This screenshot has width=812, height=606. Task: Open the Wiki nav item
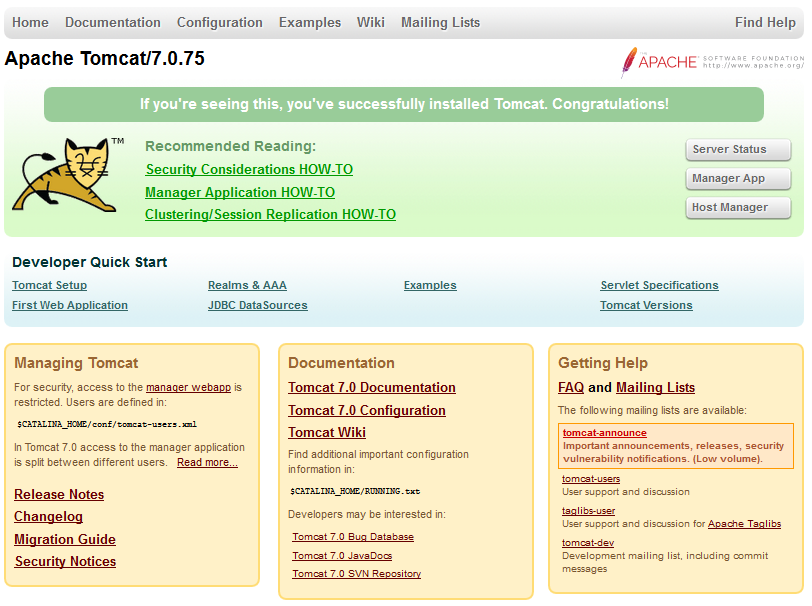point(370,22)
